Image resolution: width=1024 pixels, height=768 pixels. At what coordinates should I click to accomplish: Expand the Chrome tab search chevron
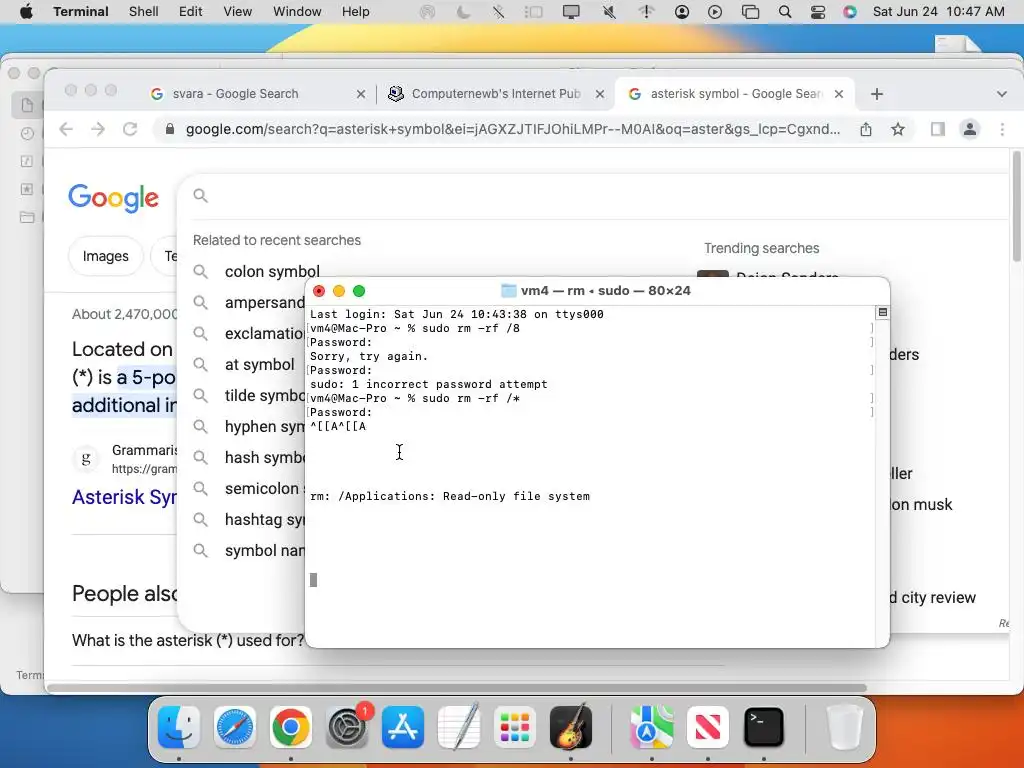coord(1001,94)
